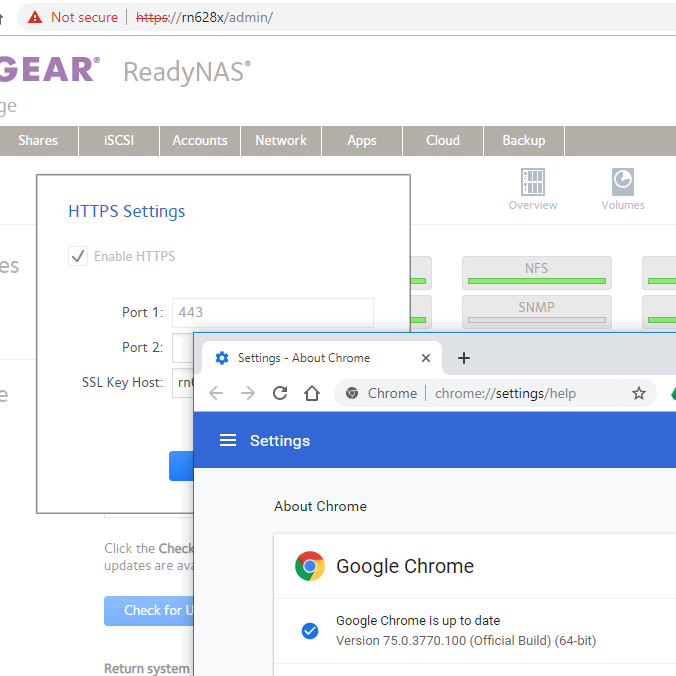Screen dimensions: 676x676
Task: Toggle the Enable HTTPS checkbox
Action: point(78,256)
